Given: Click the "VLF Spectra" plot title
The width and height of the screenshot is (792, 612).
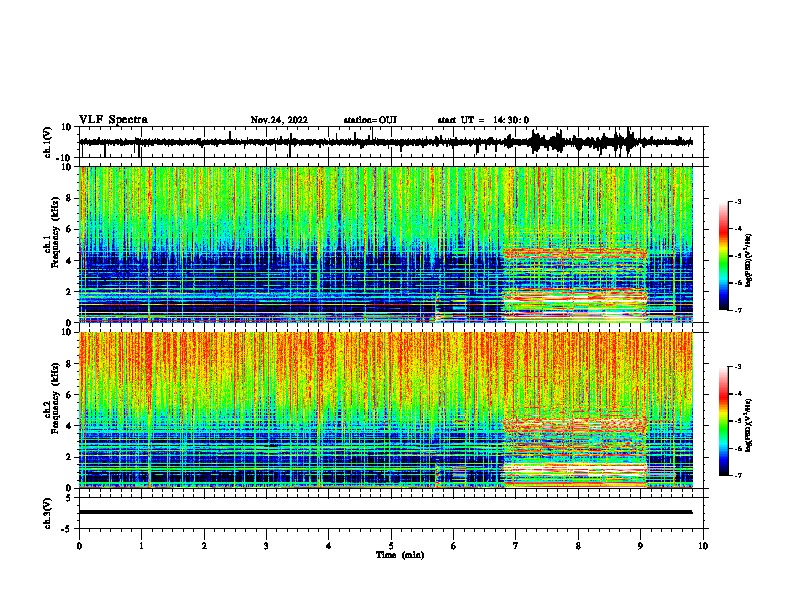Looking at the screenshot, I should coord(113,120).
